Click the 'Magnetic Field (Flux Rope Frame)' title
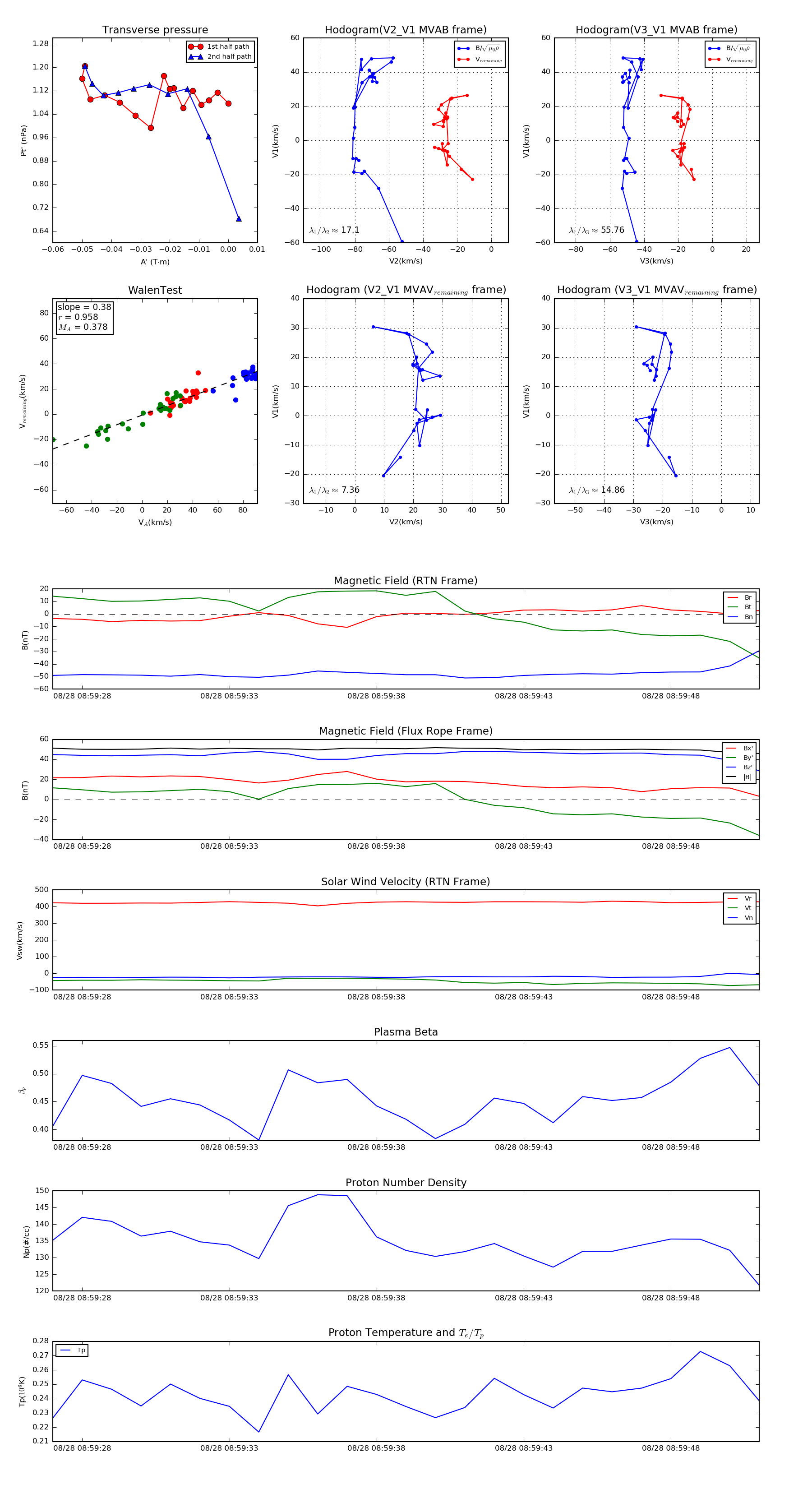Image resolution: width=812 pixels, height=1489 pixels. (406, 731)
